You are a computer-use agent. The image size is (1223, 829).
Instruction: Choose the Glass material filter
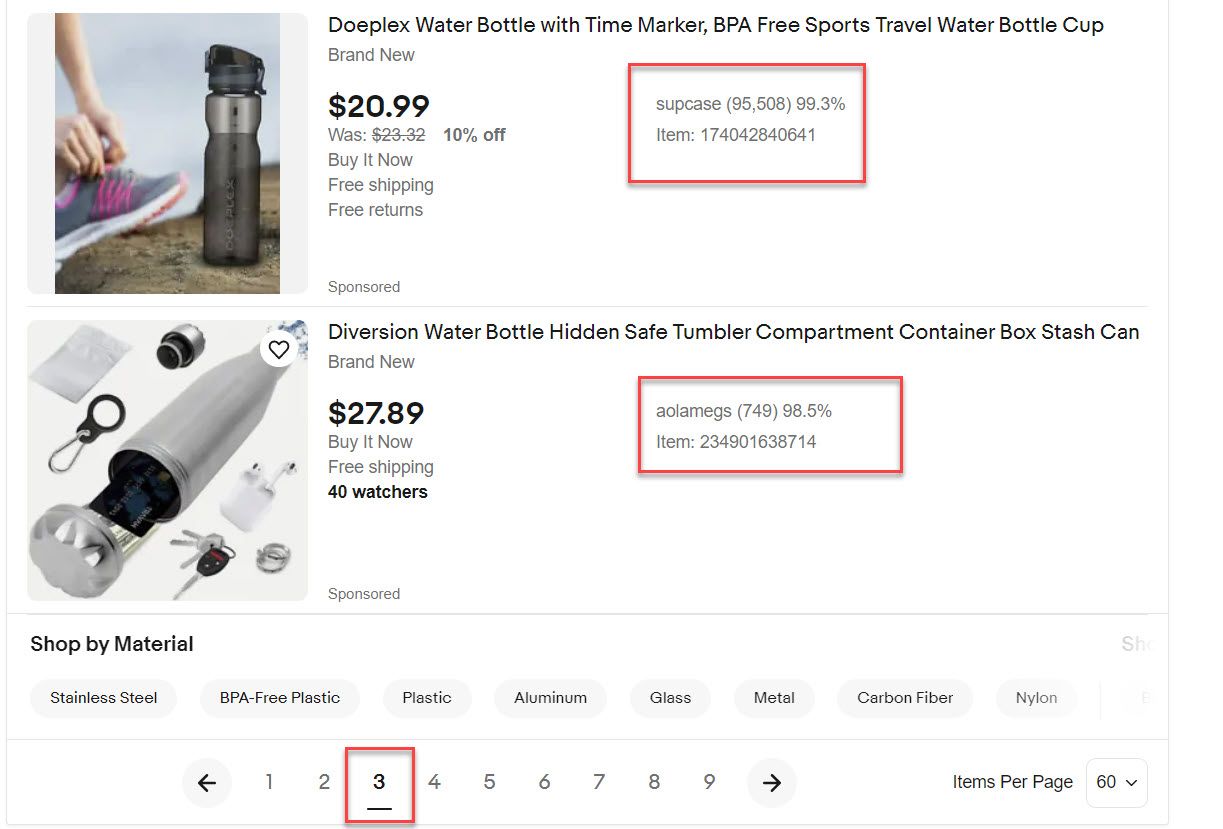[x=670, y=698]
